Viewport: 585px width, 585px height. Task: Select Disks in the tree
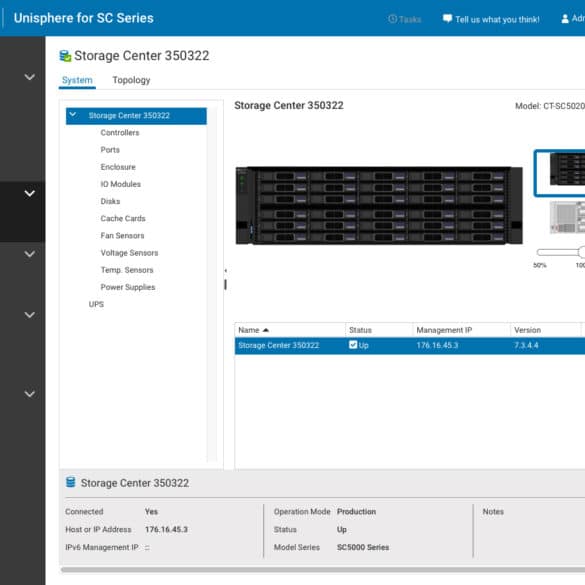tap(110, 201)
